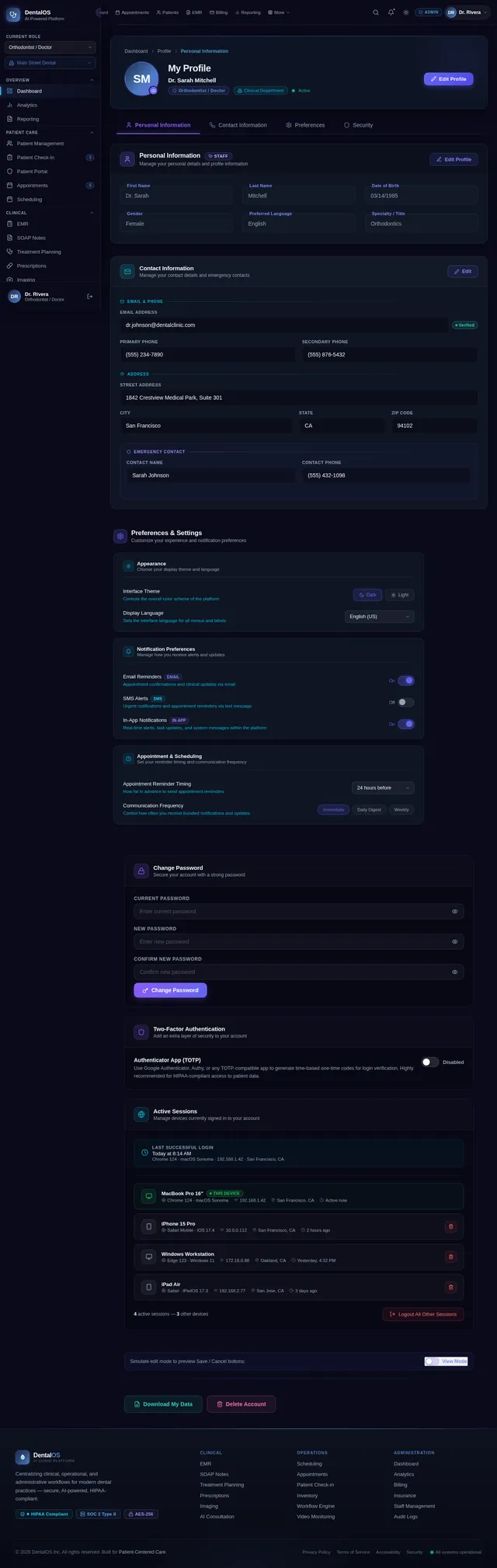Screen dimensions: 497x1568
Task: Remove the iPhone 15 Pro session
Action: 450,1226
